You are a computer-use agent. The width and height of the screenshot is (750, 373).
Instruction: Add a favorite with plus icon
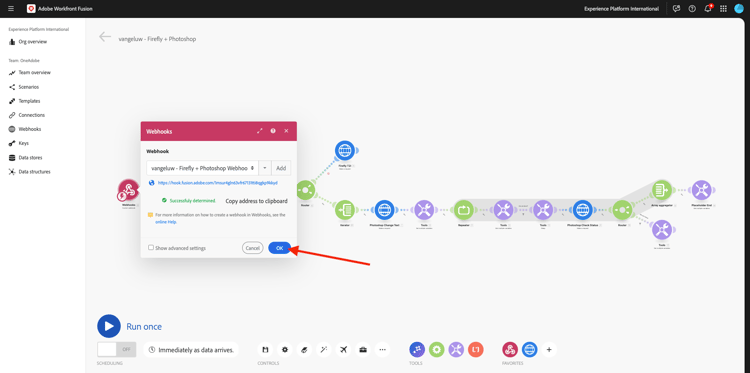[549, 350]
